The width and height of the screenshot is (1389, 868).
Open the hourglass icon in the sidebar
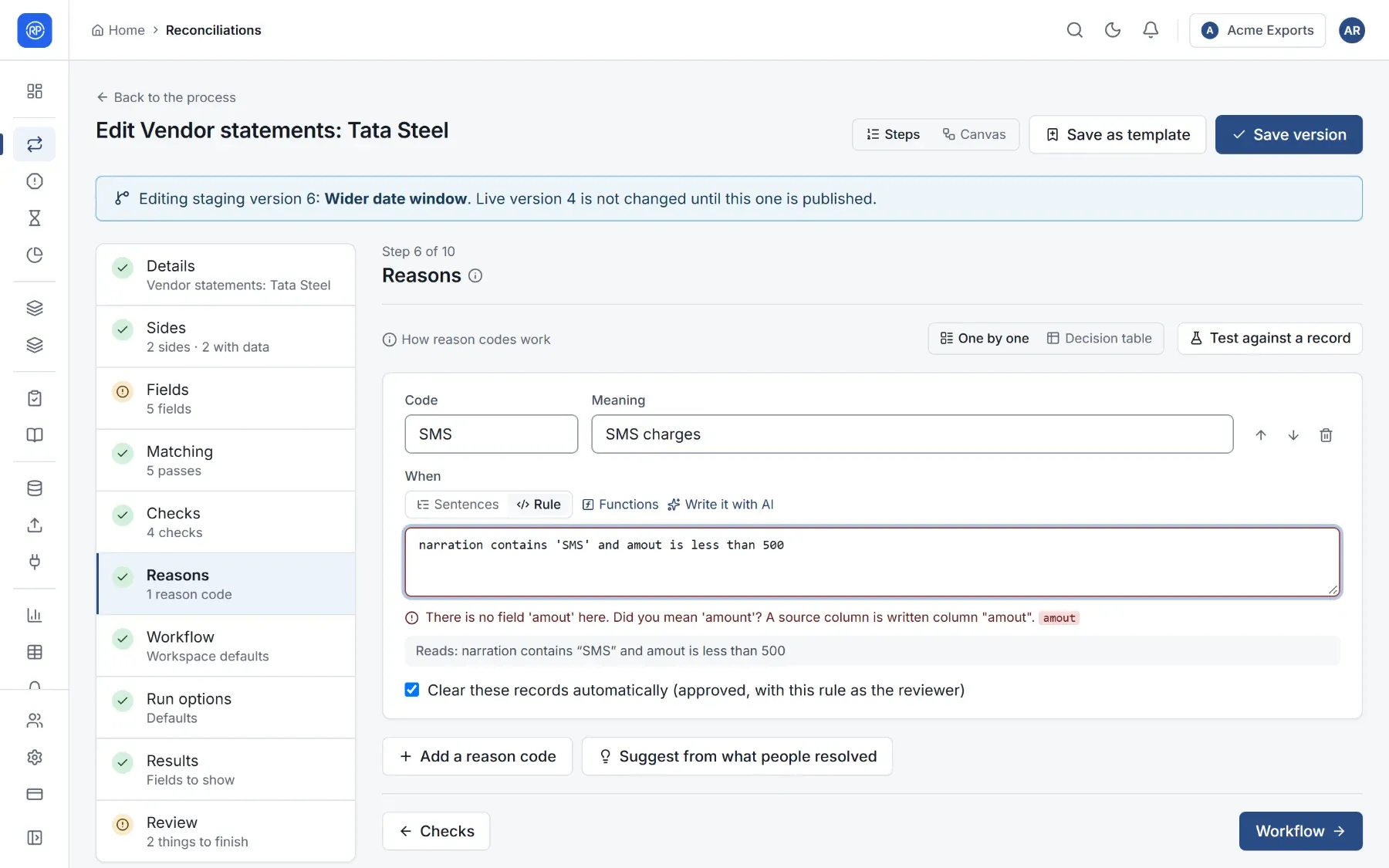(35, 218)
